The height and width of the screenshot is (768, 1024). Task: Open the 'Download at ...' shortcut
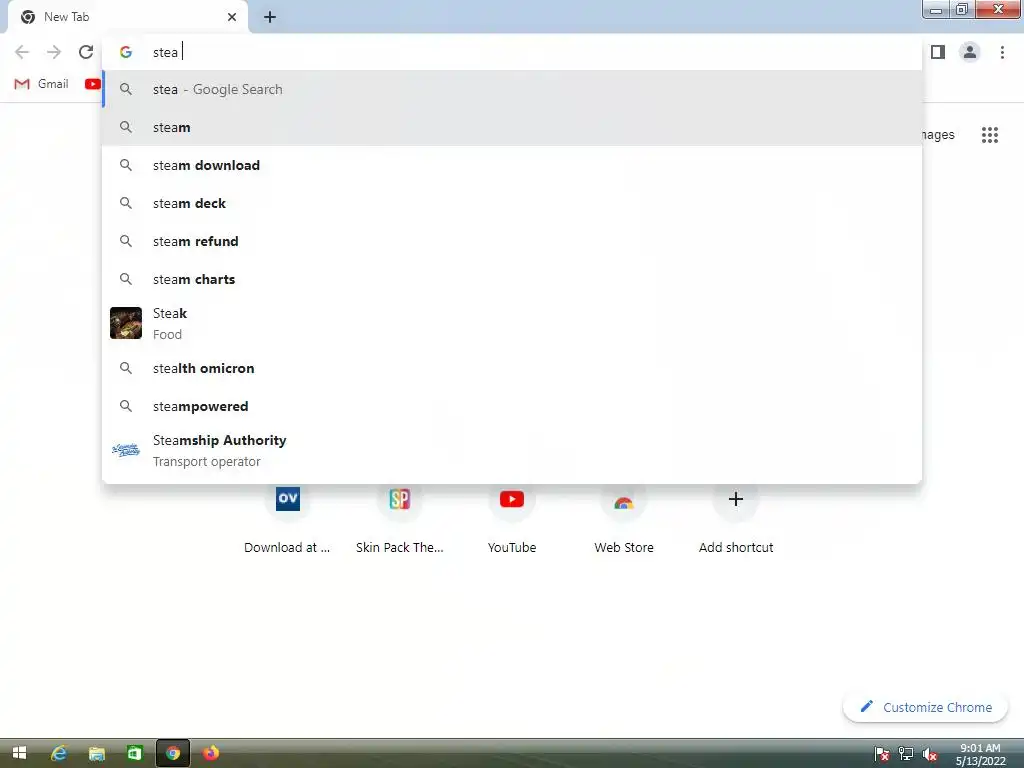point(287,519)
